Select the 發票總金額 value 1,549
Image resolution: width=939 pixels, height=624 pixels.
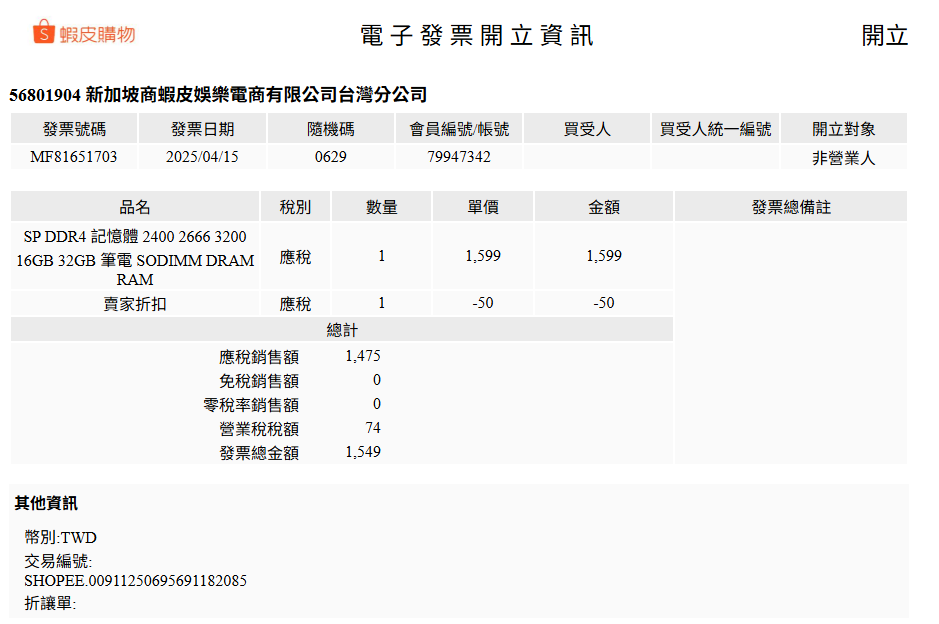(363, 452)
